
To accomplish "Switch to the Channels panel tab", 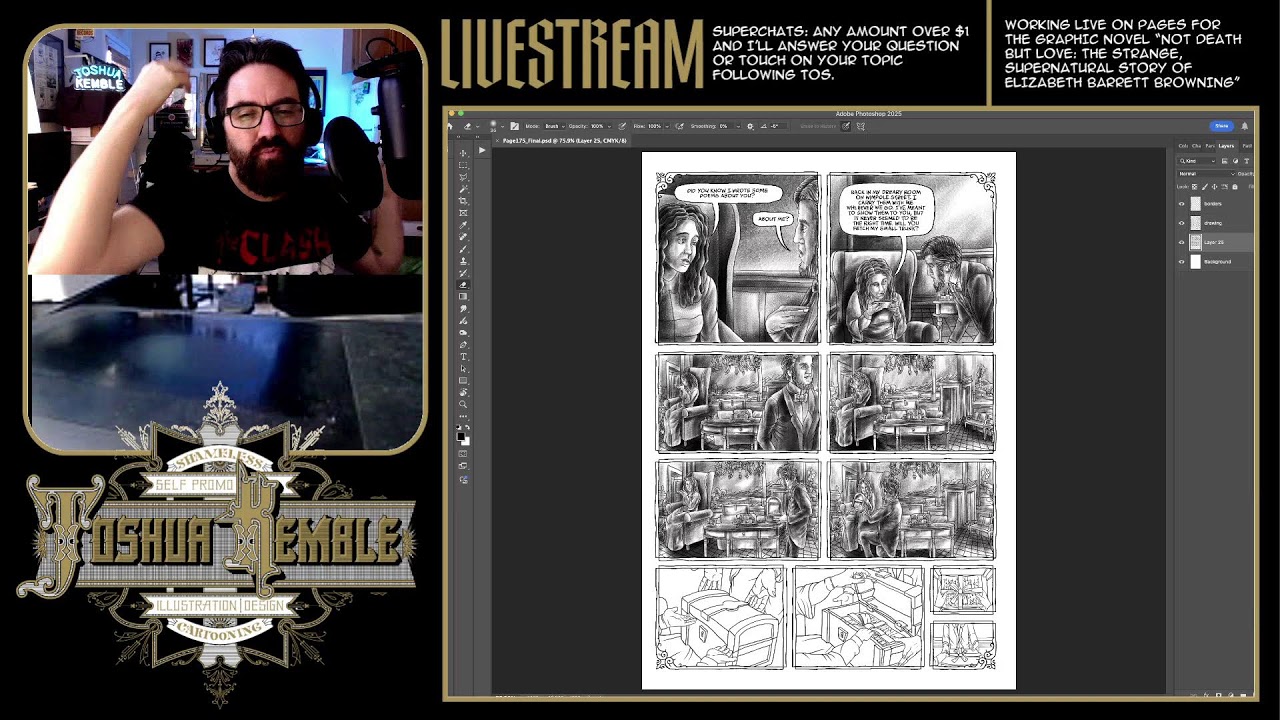I will click(1196, 146).
